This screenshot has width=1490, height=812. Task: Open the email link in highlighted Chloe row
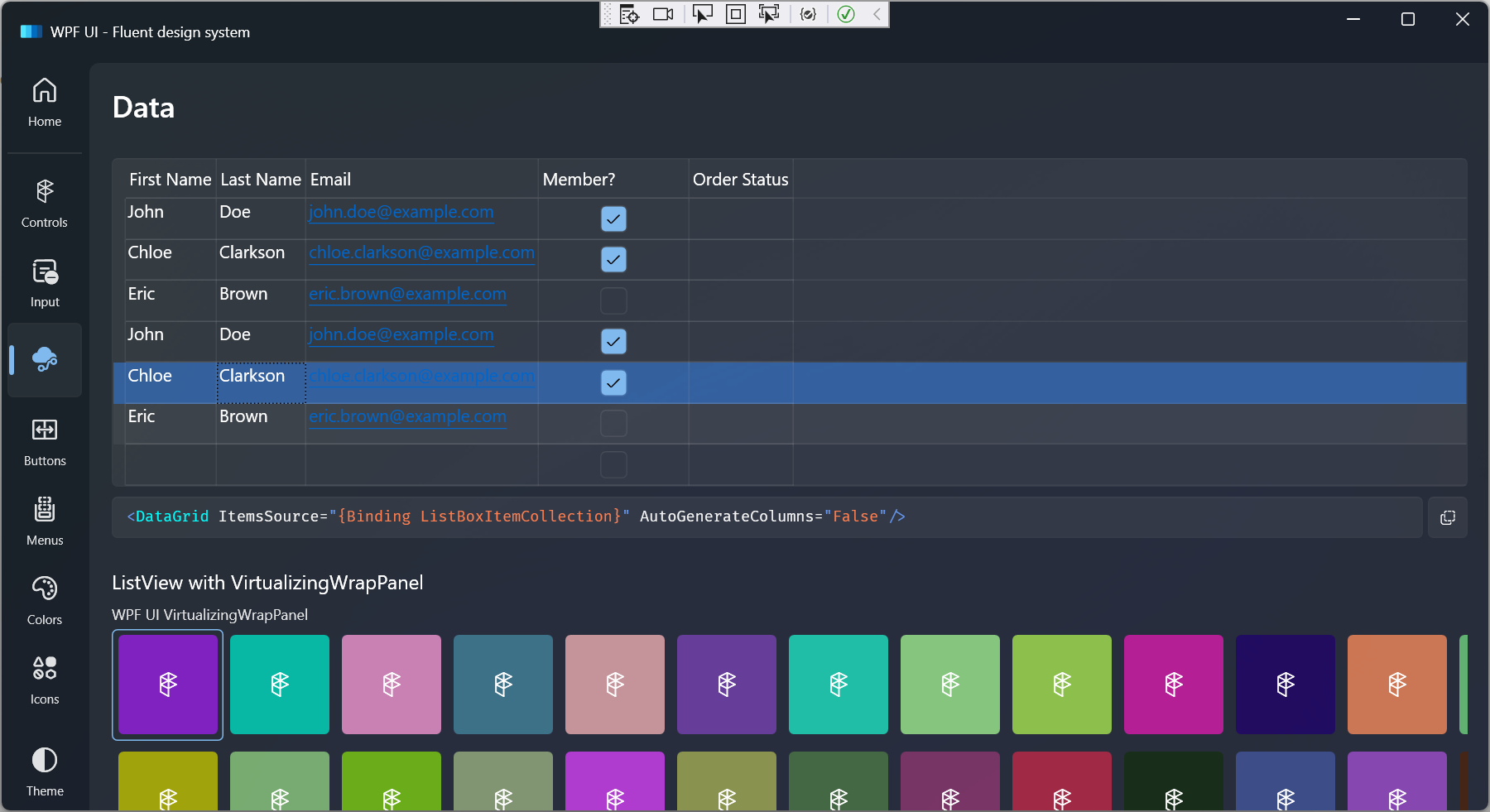[x=421, y=376]
